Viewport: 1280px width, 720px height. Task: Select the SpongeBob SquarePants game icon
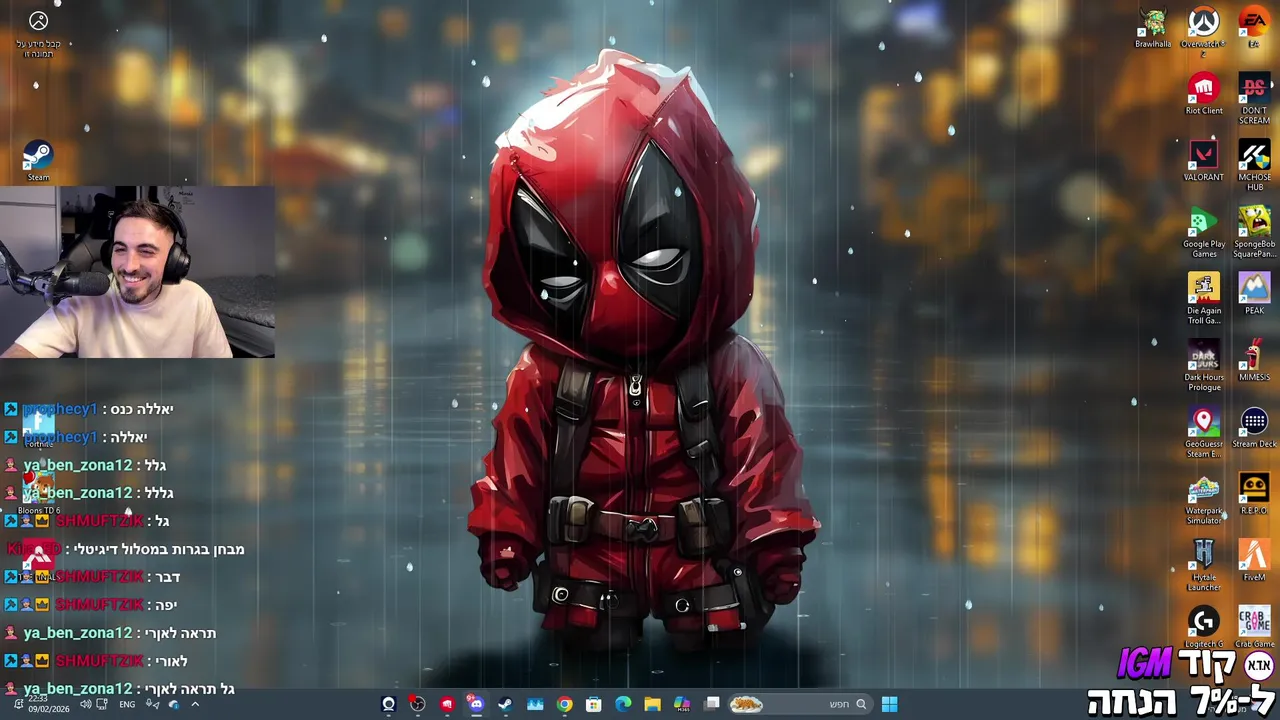(1254, 233)
